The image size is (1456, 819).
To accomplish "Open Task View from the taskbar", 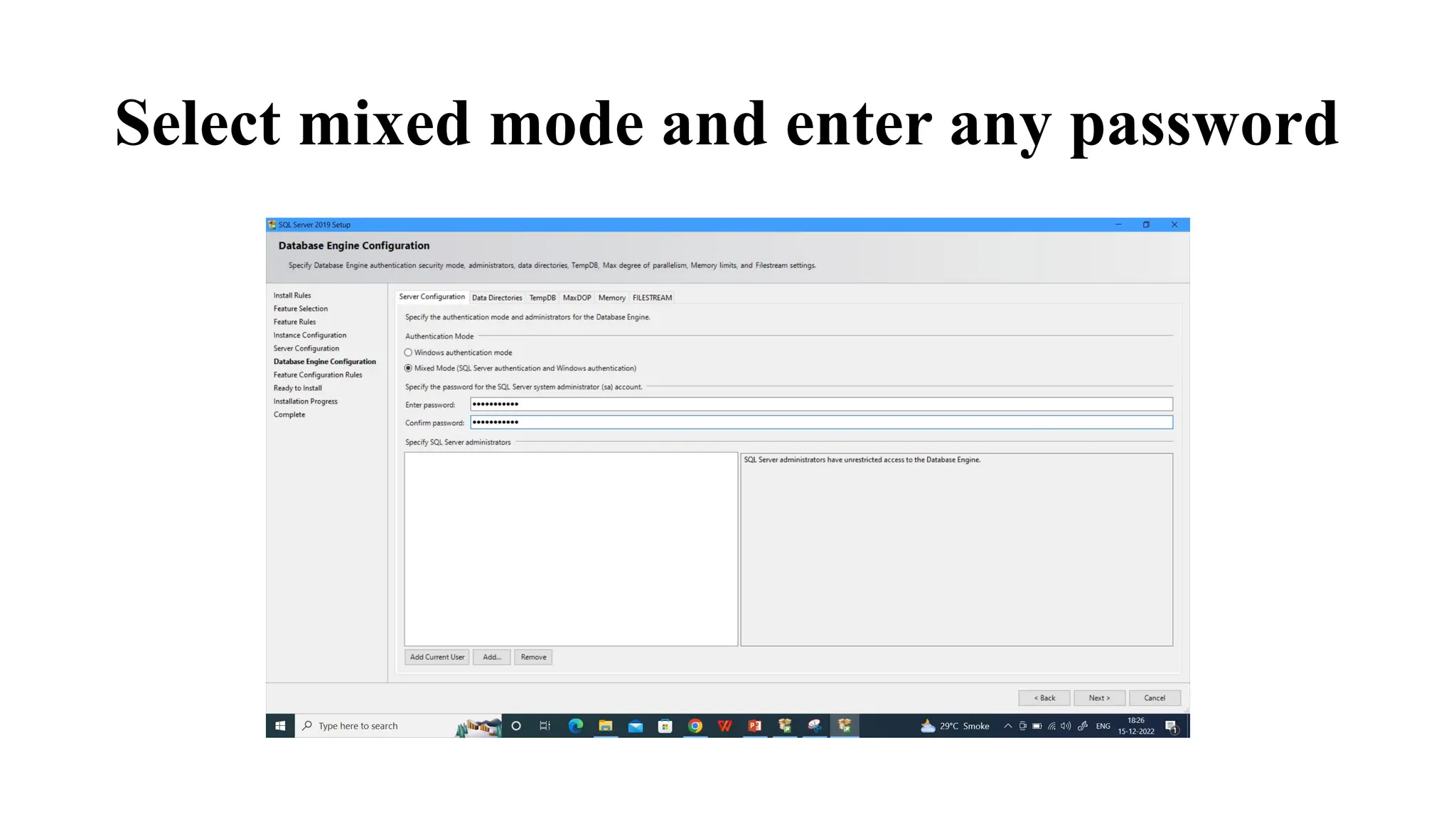I will pyautogui.click(x=545, y=726).
